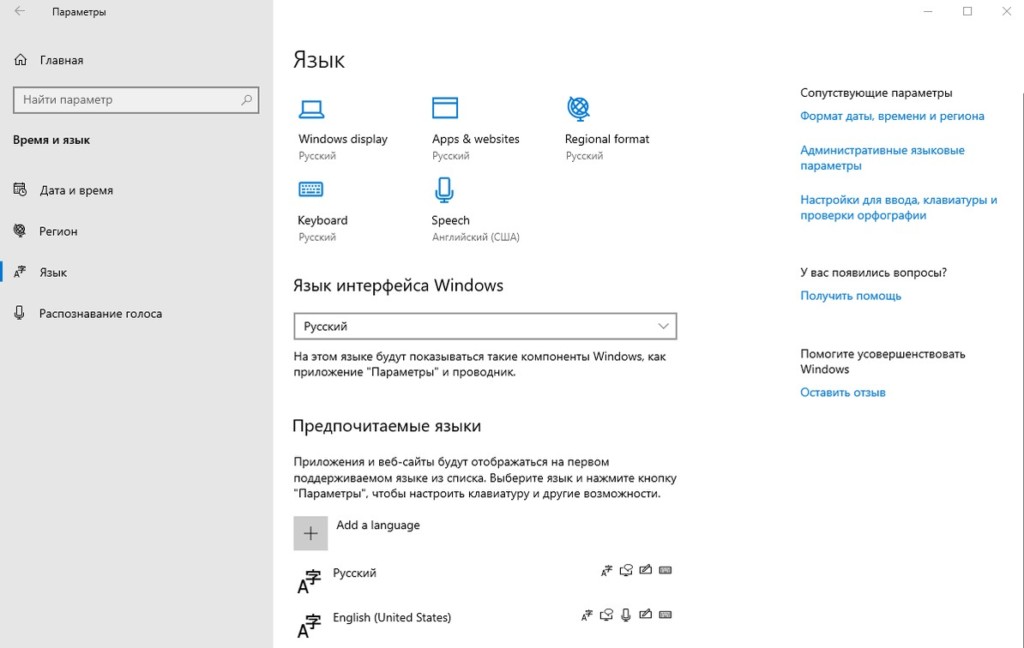Open Административные языковые параметры link
1024x648 pixels.
point(882,158)
